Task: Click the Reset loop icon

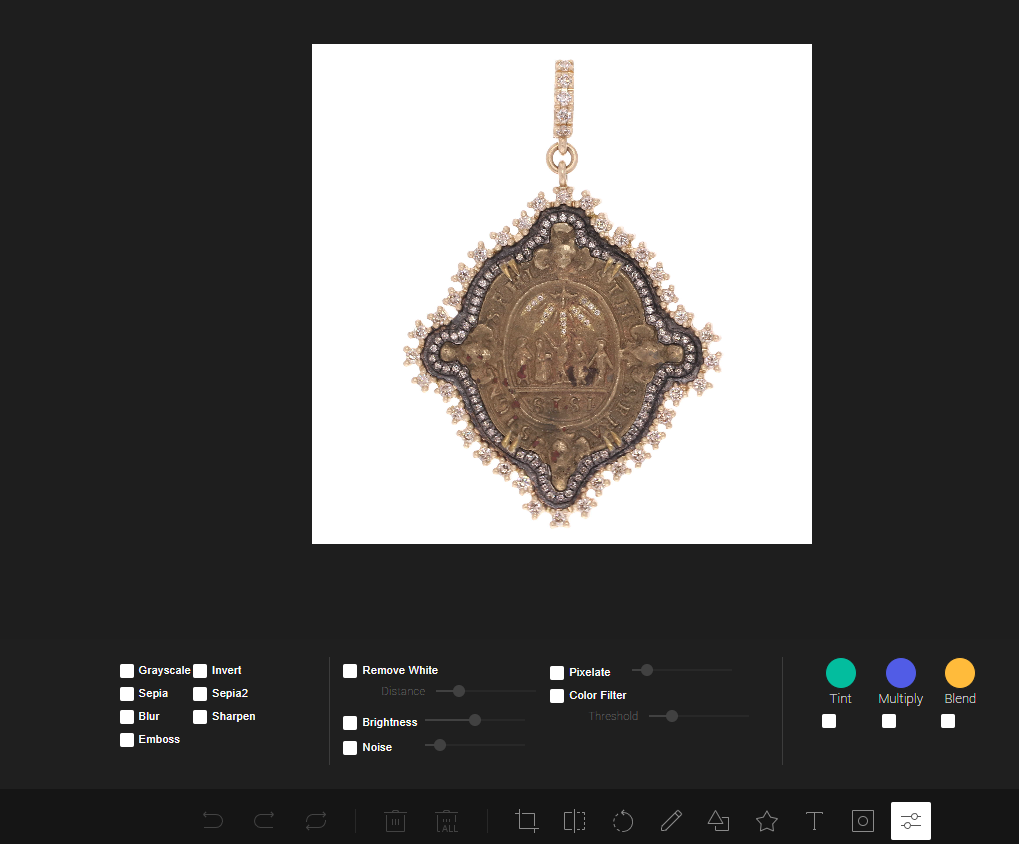Action: (x=316, y=821)
